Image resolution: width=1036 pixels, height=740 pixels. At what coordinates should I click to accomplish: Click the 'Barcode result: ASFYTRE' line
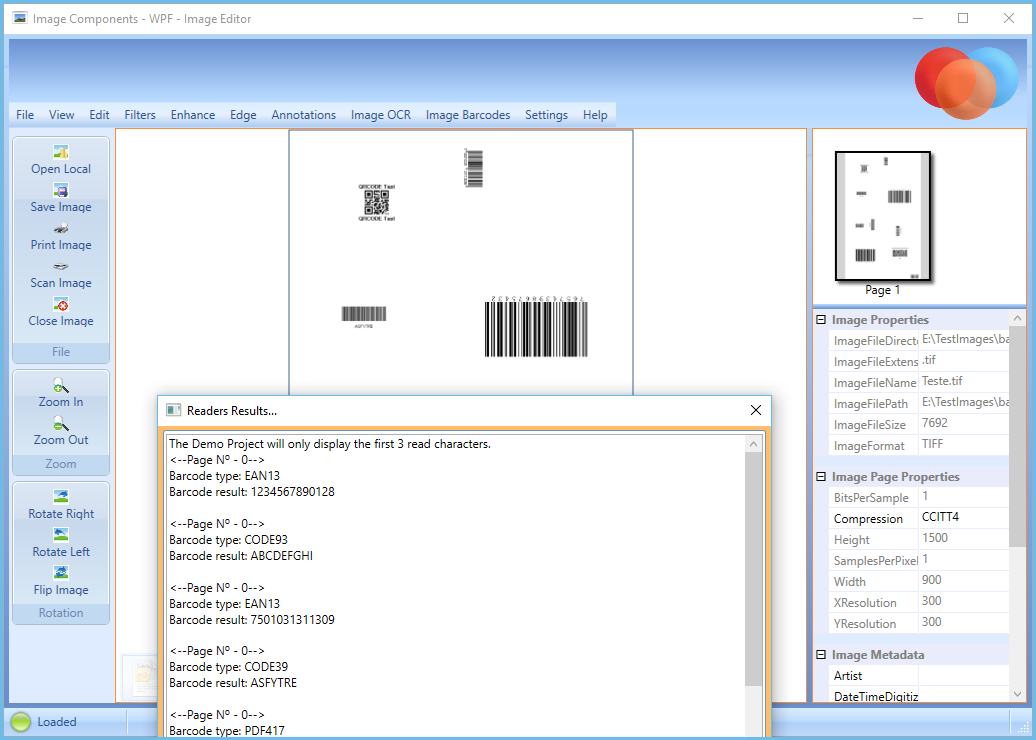point(233,683)
